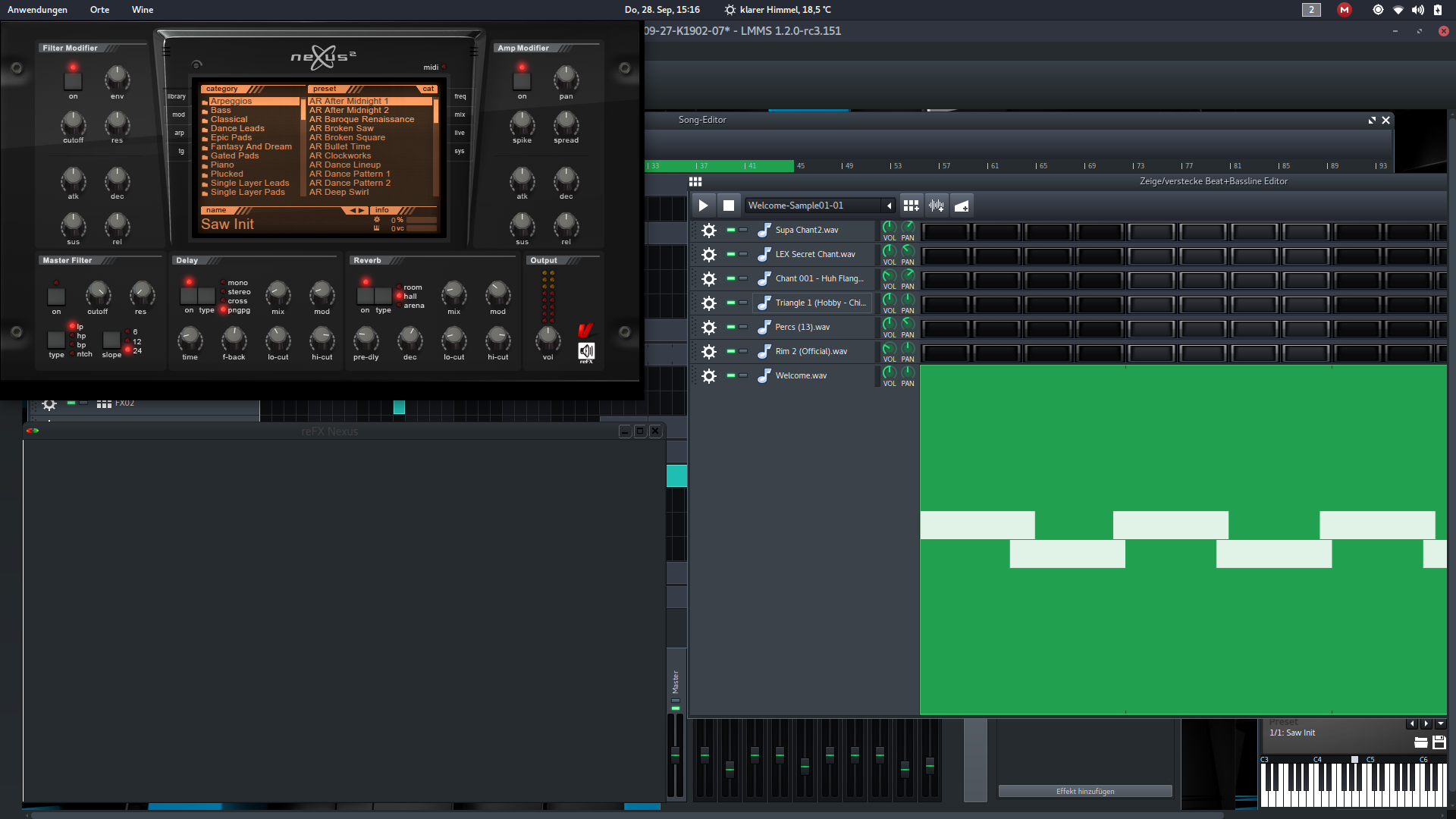Open a preset with the folder icon

(1421, 743)
